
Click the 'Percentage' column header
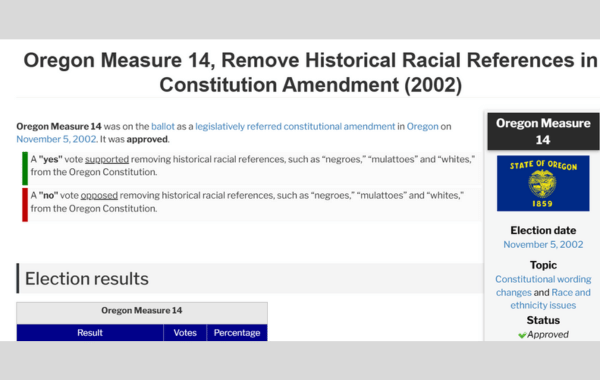coord(237,333)
